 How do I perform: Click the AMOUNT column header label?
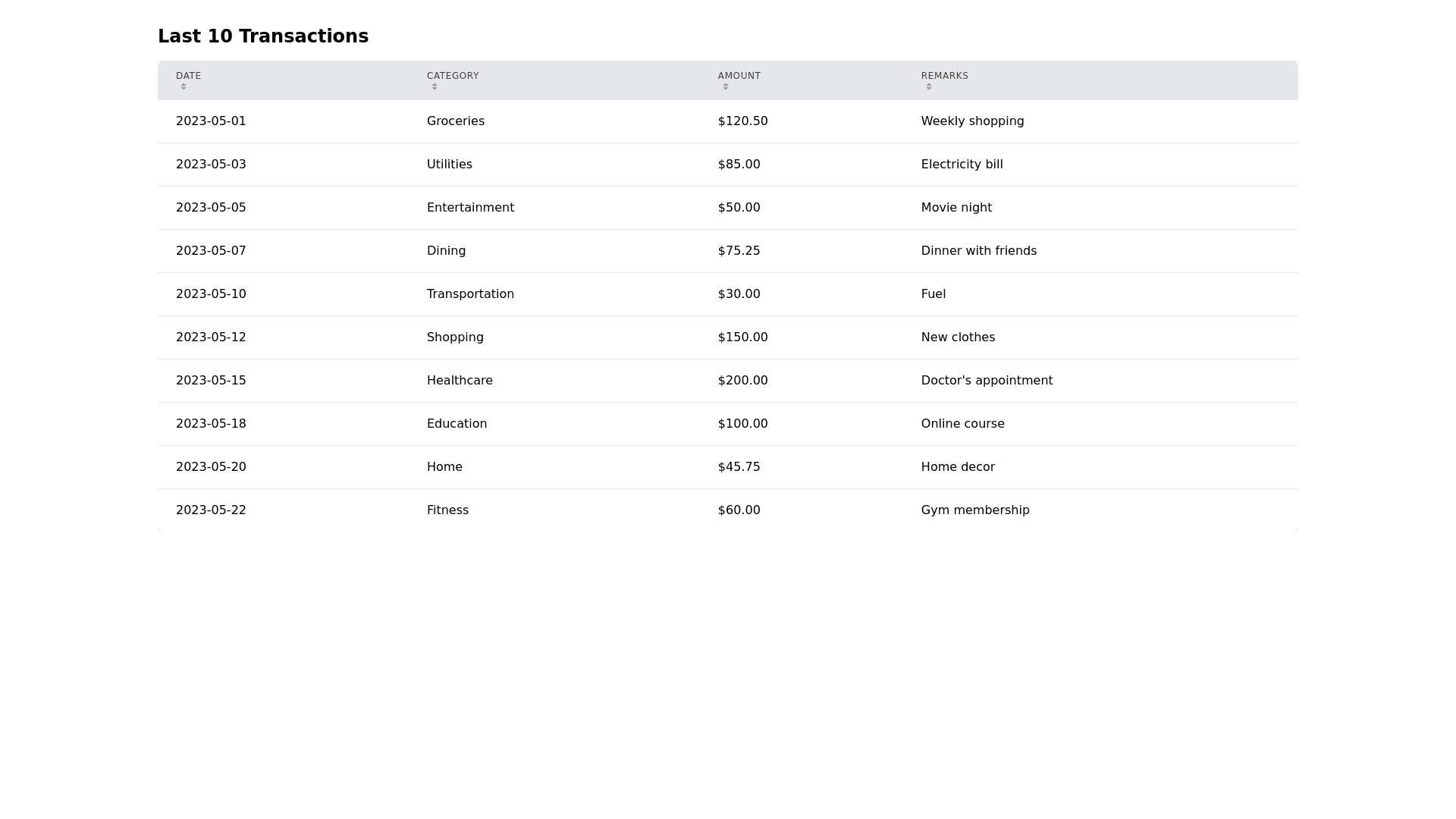click(x=739, y=76)
